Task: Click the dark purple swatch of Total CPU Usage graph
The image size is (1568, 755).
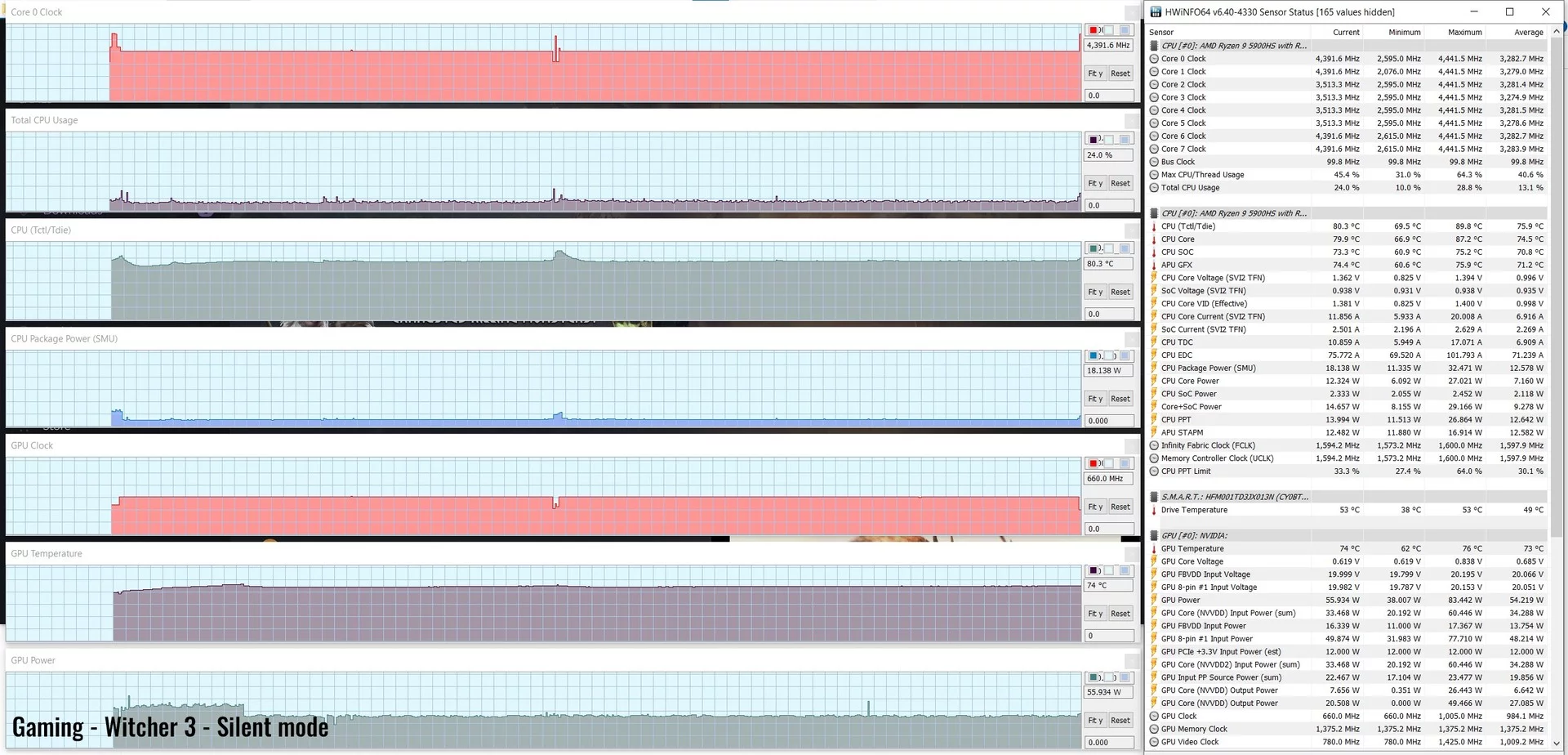Action: click(x=1093, y=140)
